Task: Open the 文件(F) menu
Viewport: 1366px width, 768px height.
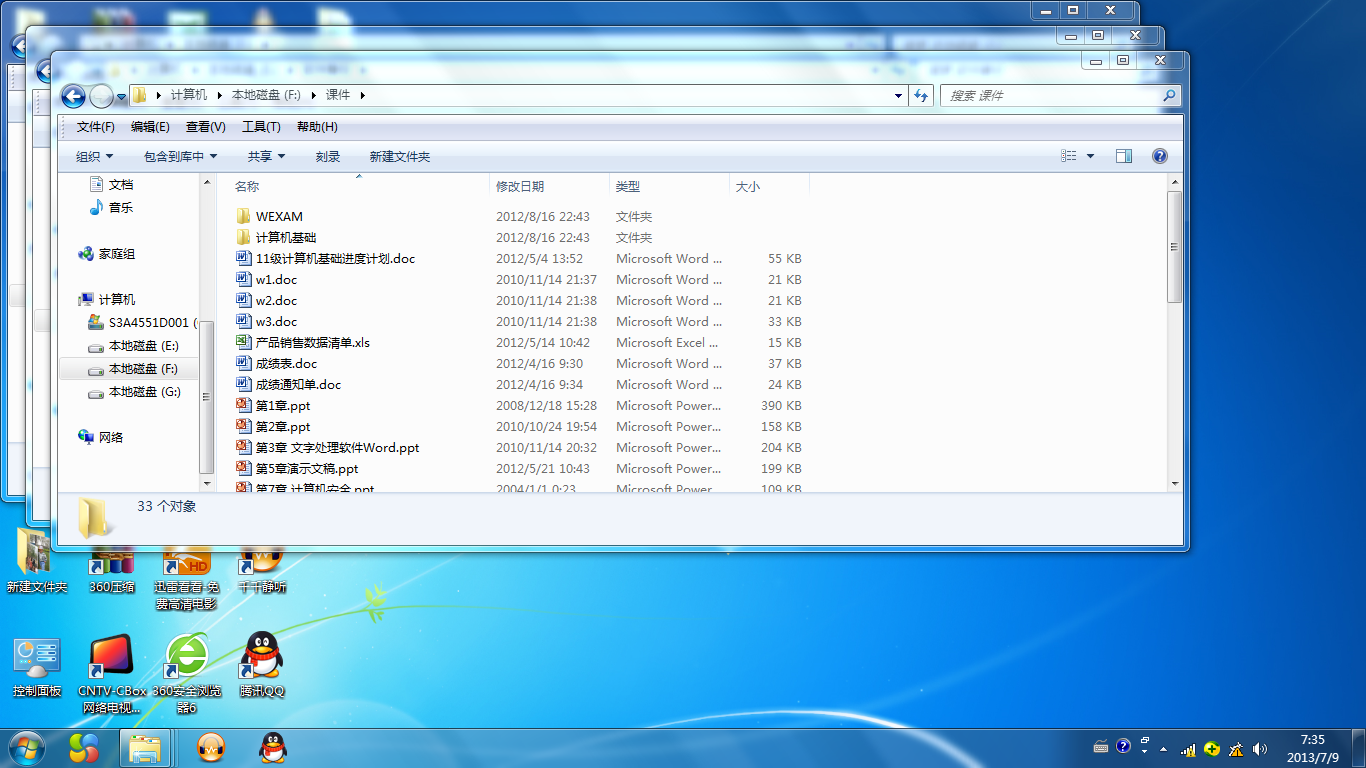Action: click(x=96, y=127)
